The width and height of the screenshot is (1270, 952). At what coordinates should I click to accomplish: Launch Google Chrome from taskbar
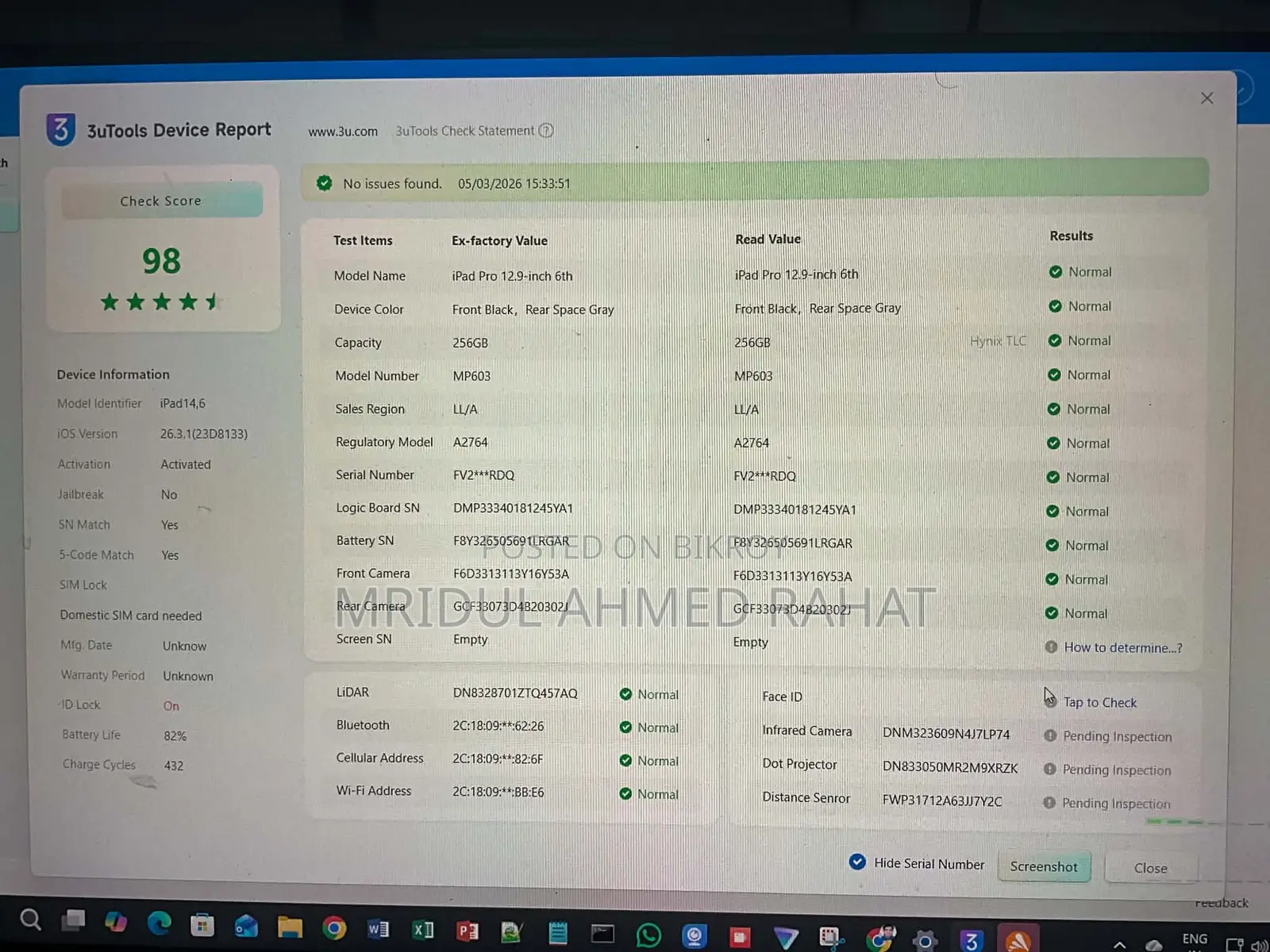334,928
